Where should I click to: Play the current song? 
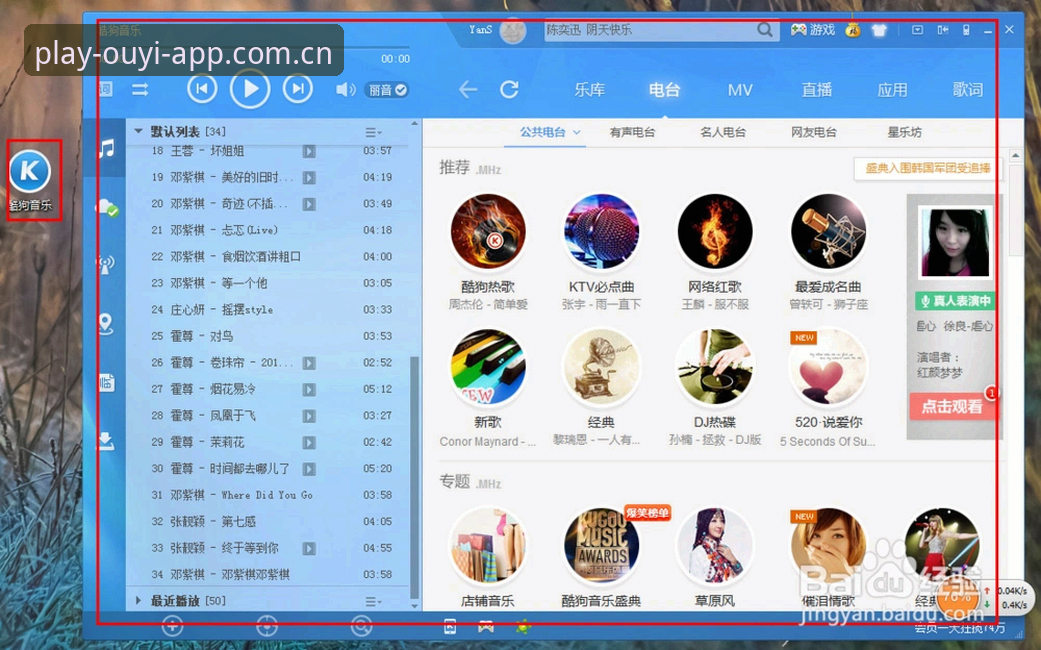[x=250, y=88]
